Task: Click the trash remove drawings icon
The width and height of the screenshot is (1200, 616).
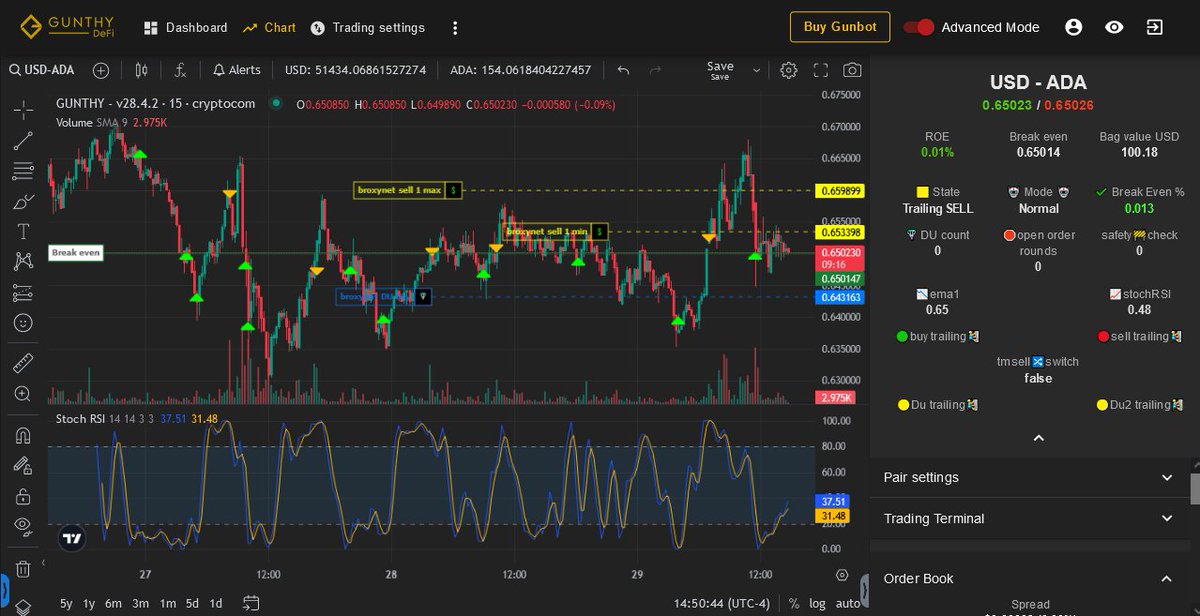Action: pyautogui.click(x=23, y=569)
